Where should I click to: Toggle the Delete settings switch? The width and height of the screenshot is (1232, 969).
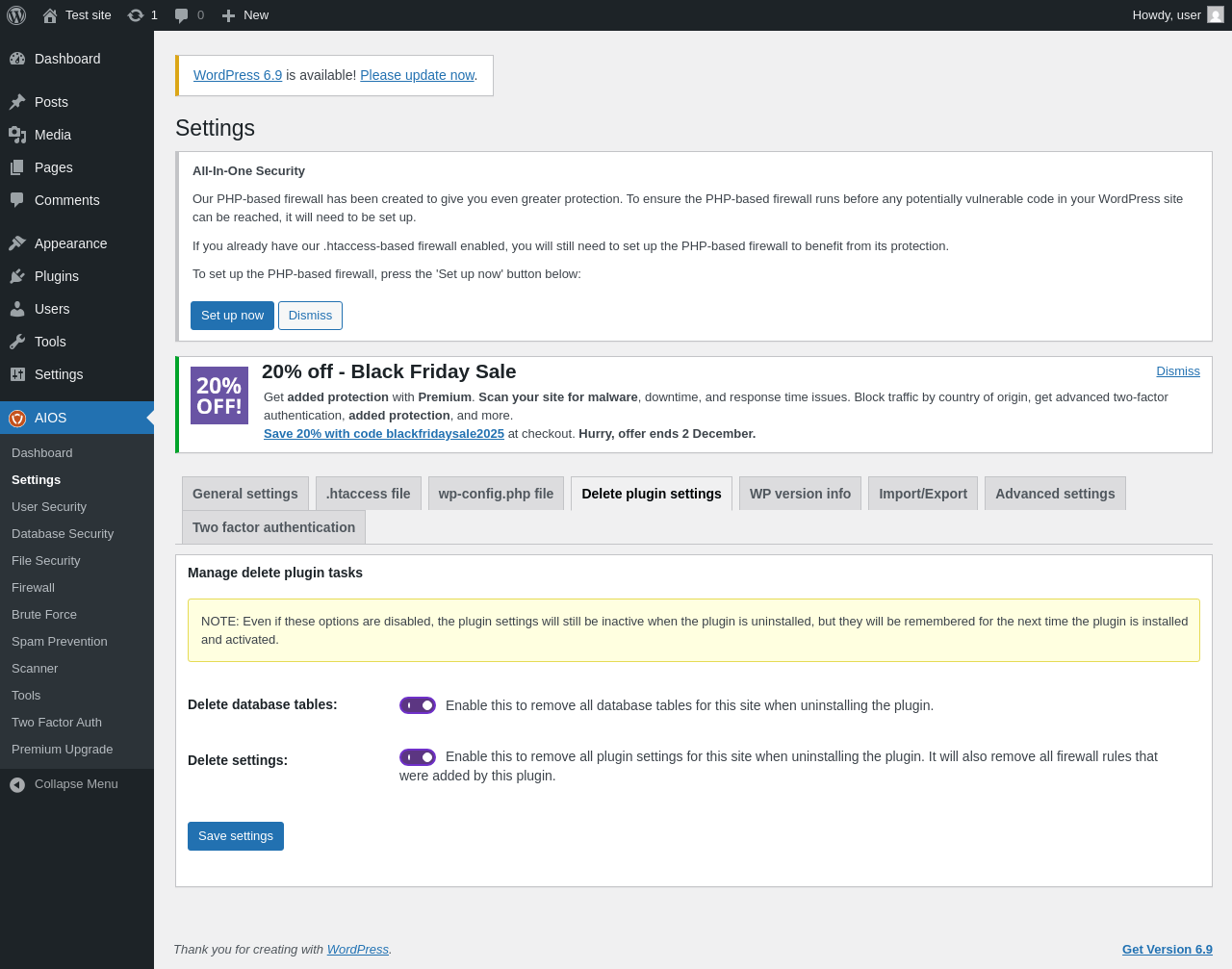pos(418,757)
